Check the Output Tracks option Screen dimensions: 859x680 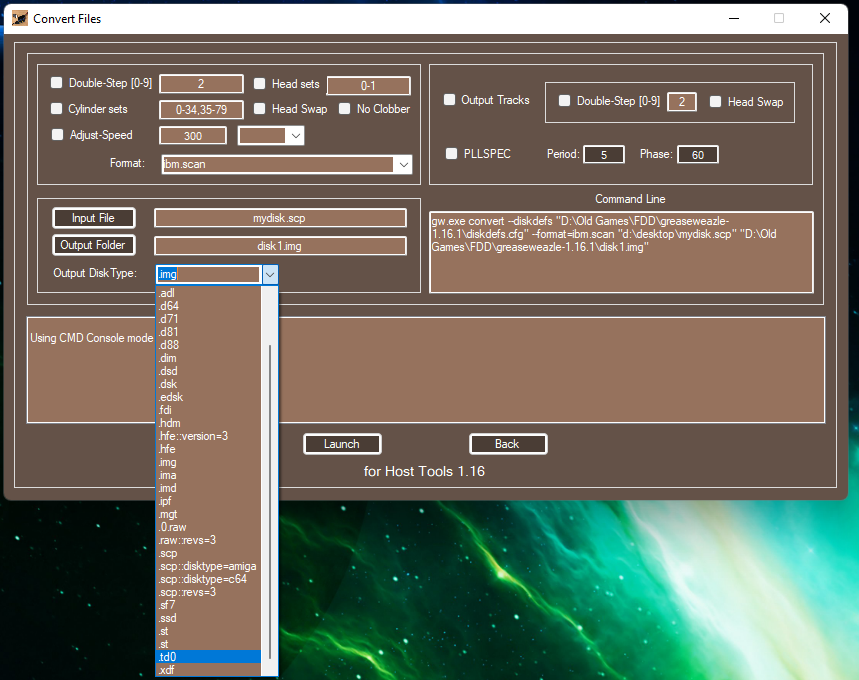coord(450,100)
